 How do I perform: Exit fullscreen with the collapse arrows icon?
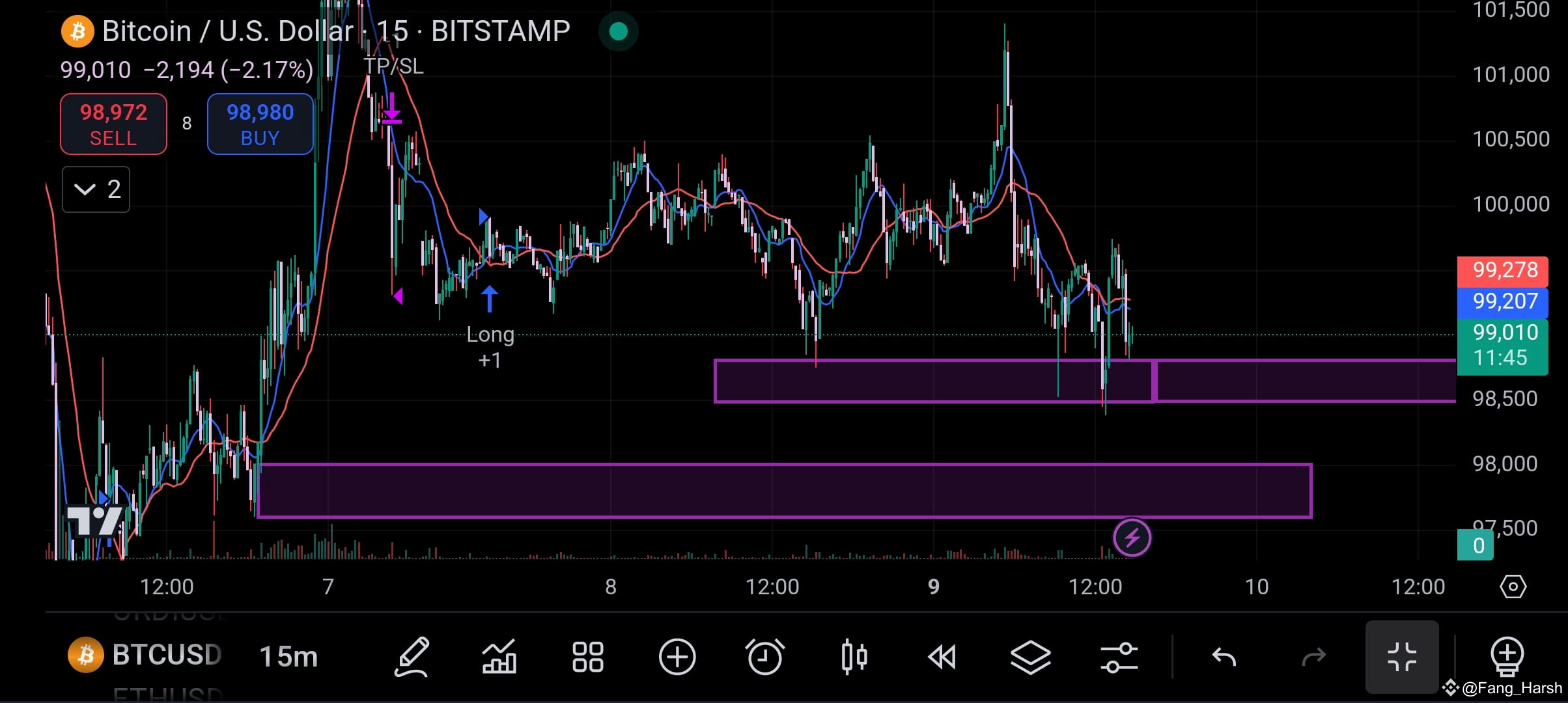(1402, 657)
